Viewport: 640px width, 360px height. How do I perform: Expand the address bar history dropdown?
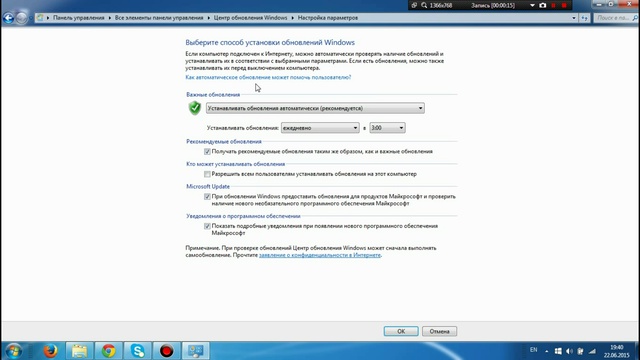click(574, 18)
